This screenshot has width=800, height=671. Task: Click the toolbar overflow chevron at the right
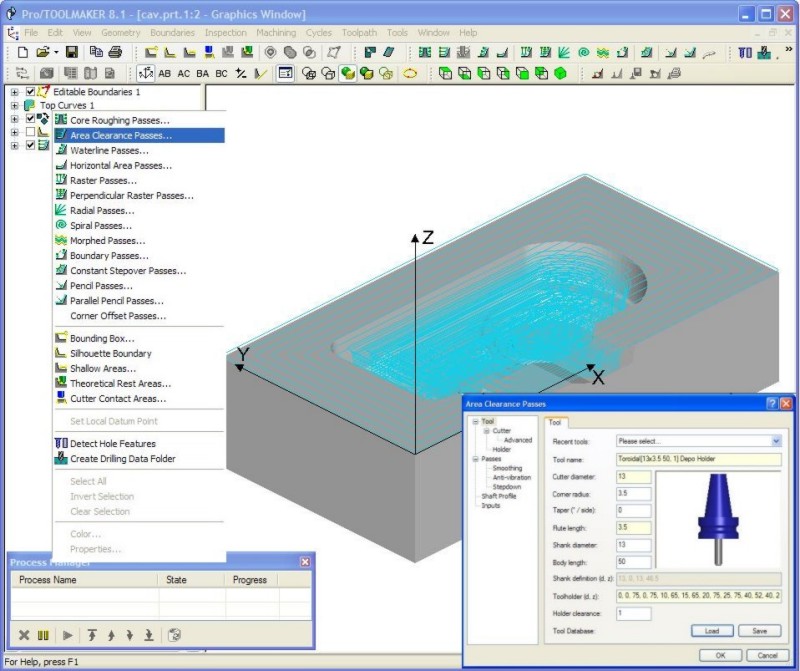(789, 49)
